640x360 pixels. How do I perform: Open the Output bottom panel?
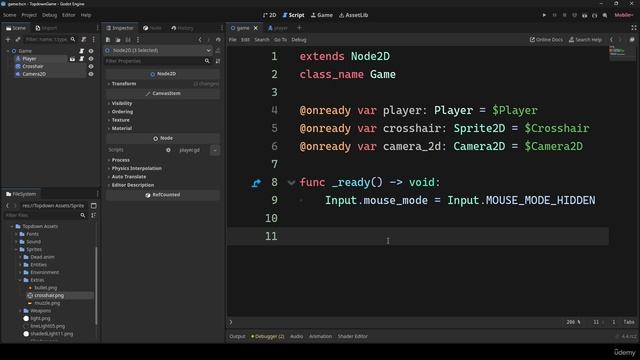point(237,336)
